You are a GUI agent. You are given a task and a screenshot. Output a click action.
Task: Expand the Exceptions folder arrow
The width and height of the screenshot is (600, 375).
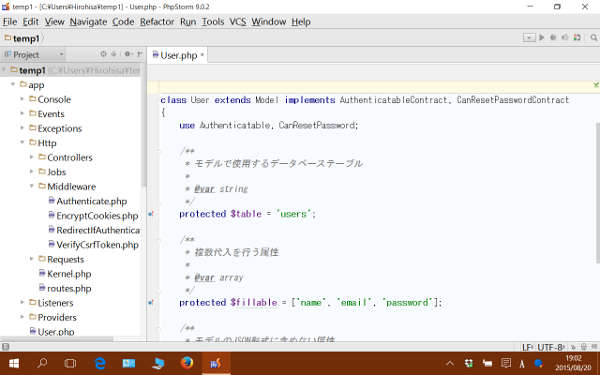point(22,128)
